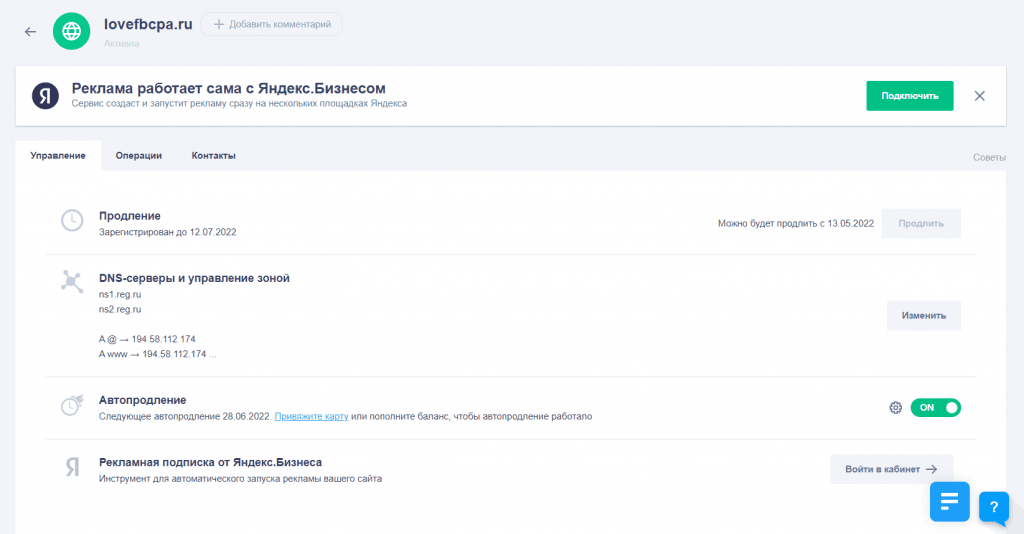Click the auto-renewal clock icon
The image size is (1024, 534).
click(x=72, y=405)
